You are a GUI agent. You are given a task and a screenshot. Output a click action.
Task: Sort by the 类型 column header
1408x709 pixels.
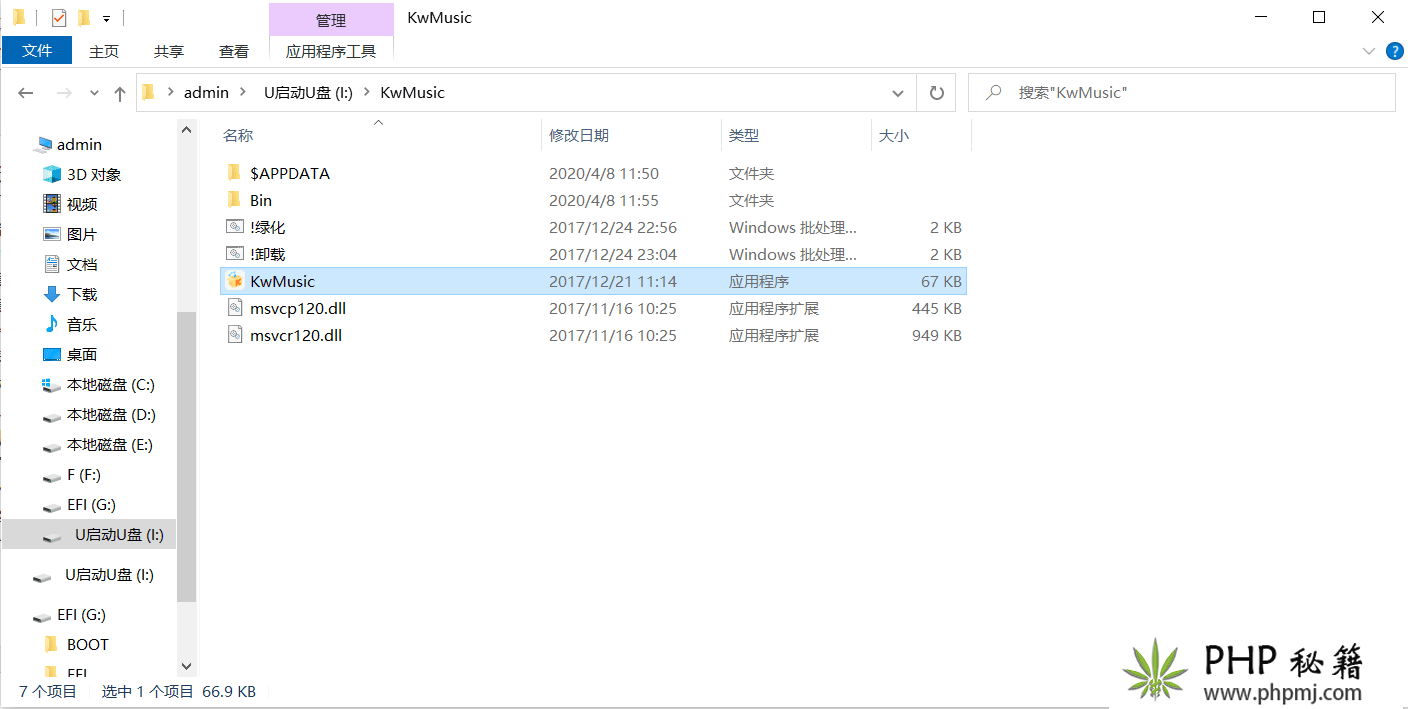pyautogui.click(x=744, y=135)
